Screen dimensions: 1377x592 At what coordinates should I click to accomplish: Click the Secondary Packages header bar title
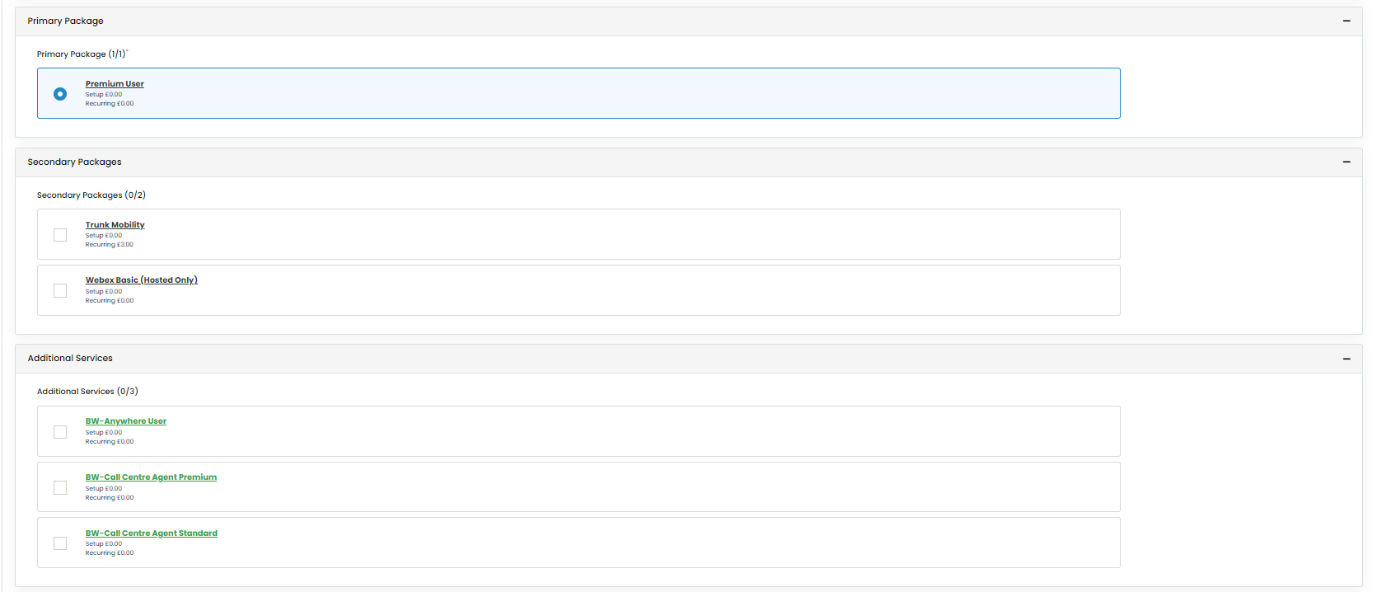click(x=74, y=162)
